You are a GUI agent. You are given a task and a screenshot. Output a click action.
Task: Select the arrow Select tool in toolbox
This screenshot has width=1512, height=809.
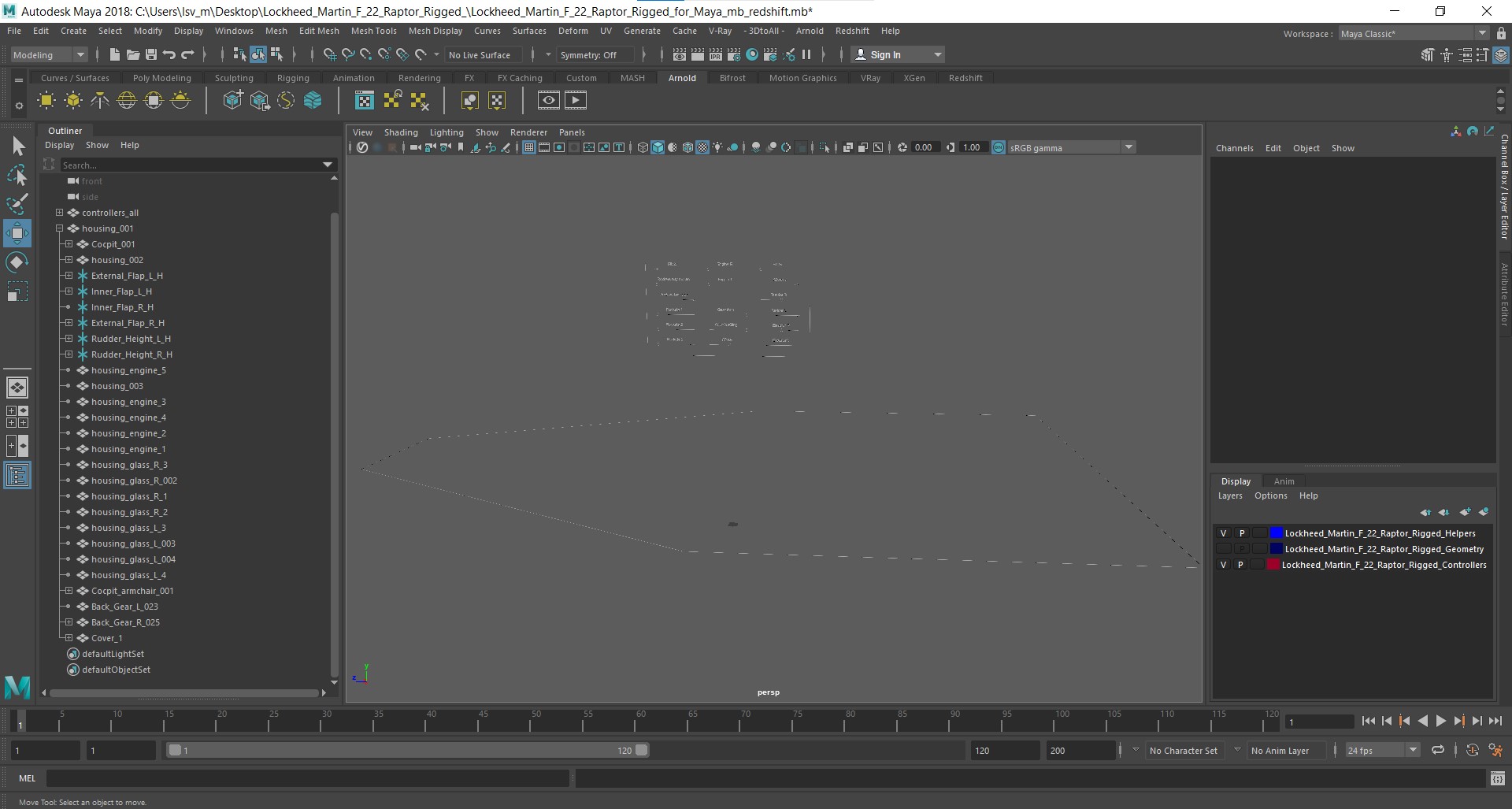click(17, 146)
